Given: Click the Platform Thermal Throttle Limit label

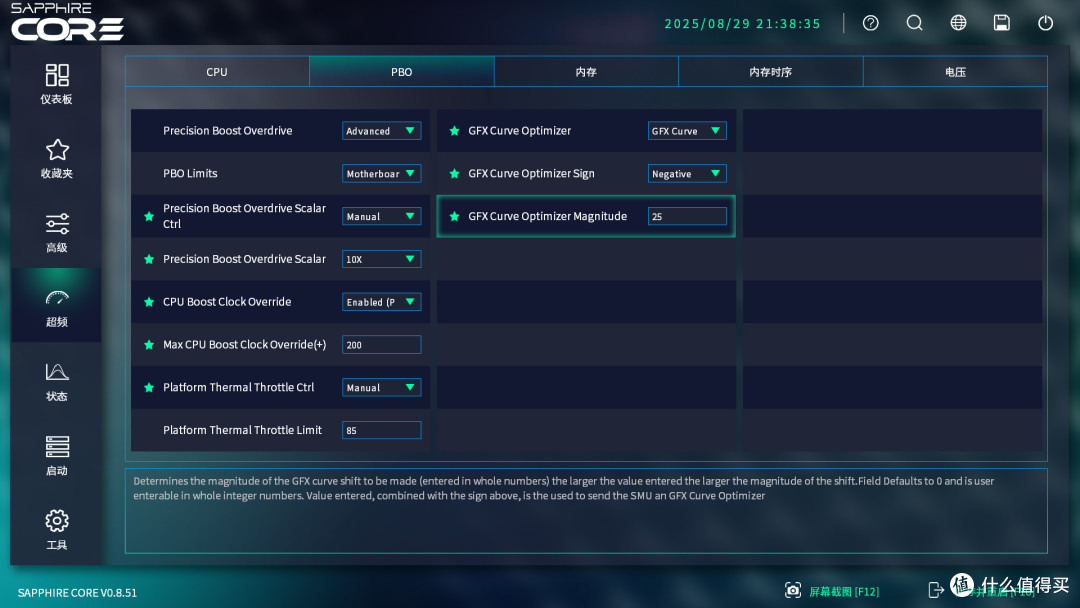Looking at the screenshot, I should [242, 430].
